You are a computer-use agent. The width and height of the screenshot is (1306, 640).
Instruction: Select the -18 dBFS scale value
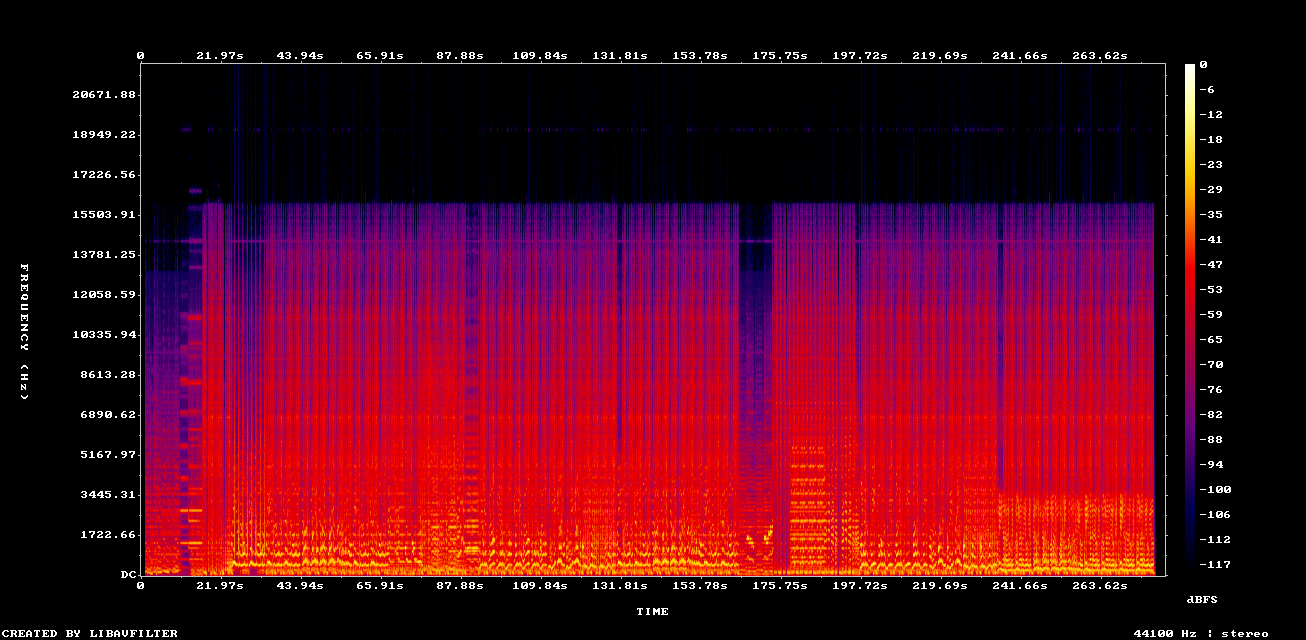[x=1210, y=139]
